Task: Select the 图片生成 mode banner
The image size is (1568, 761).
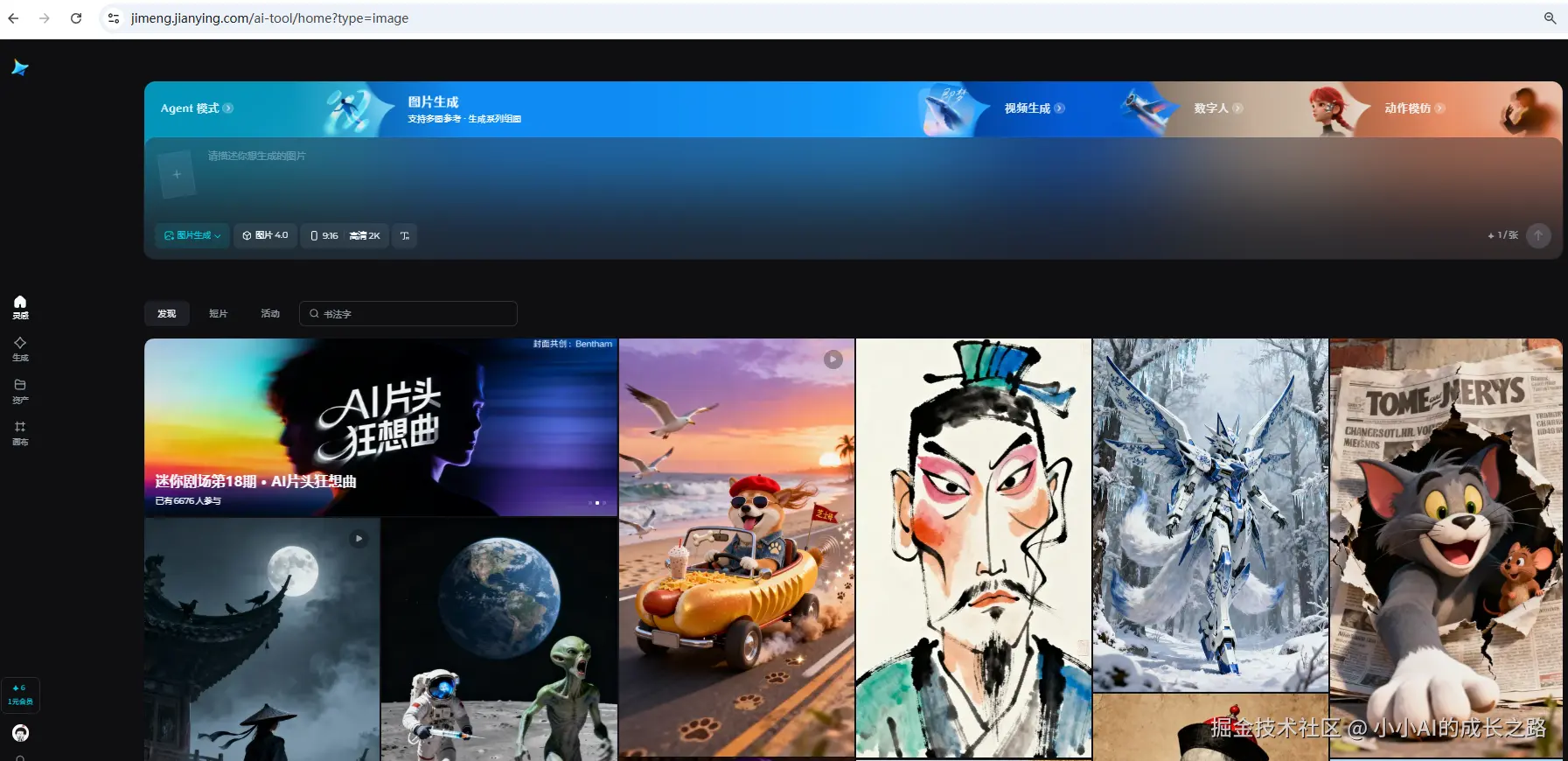Action: click(x=463, y=109)
